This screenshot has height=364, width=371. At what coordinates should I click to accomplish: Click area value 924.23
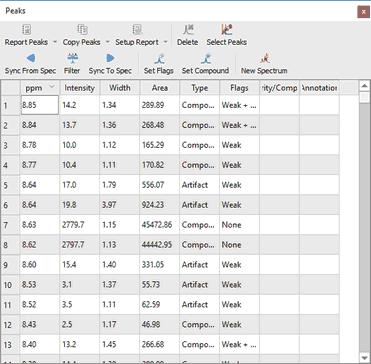pos(153,205)
